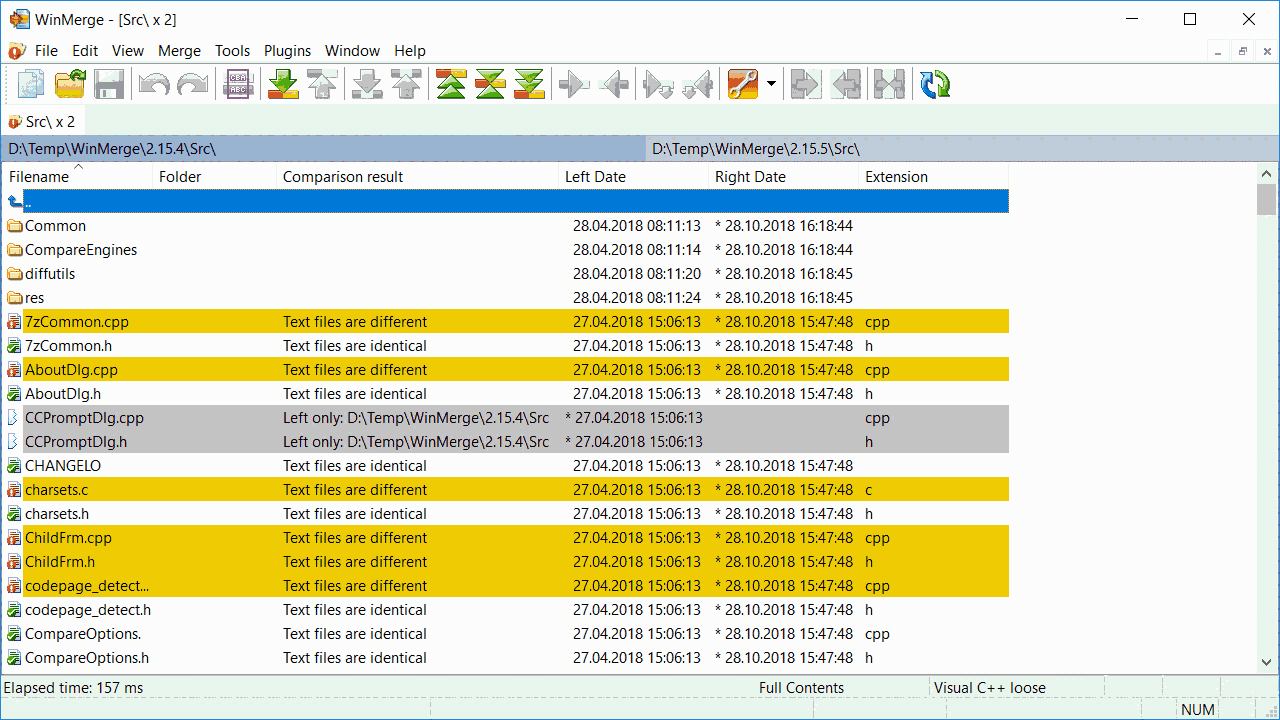
Task: Go to the last difference
Action: 529,84
